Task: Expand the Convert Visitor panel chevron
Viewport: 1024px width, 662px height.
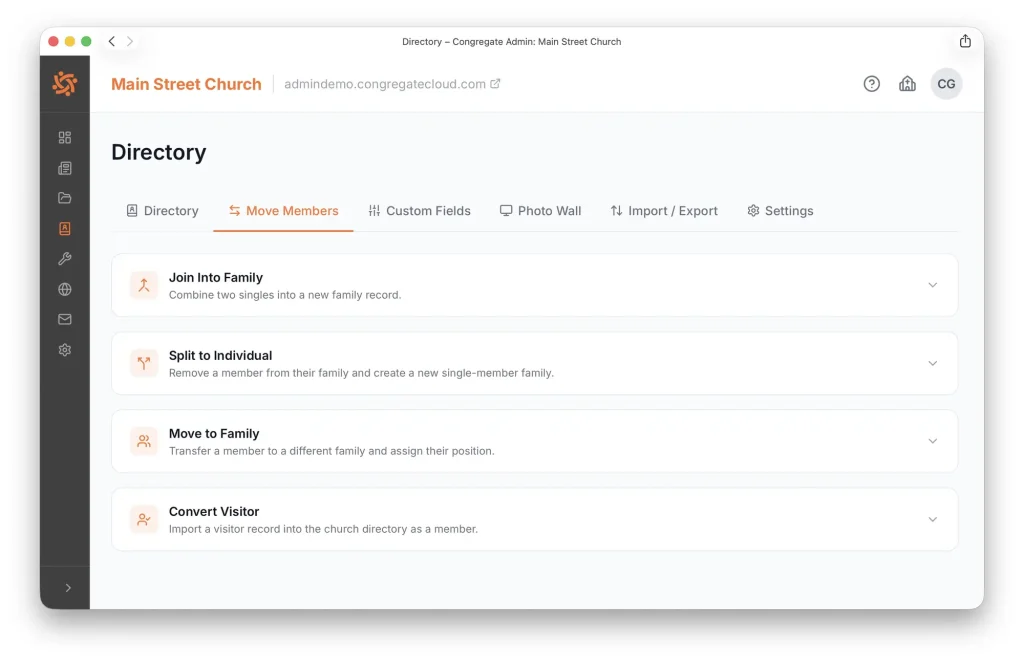Action: [x=933, y=519]
